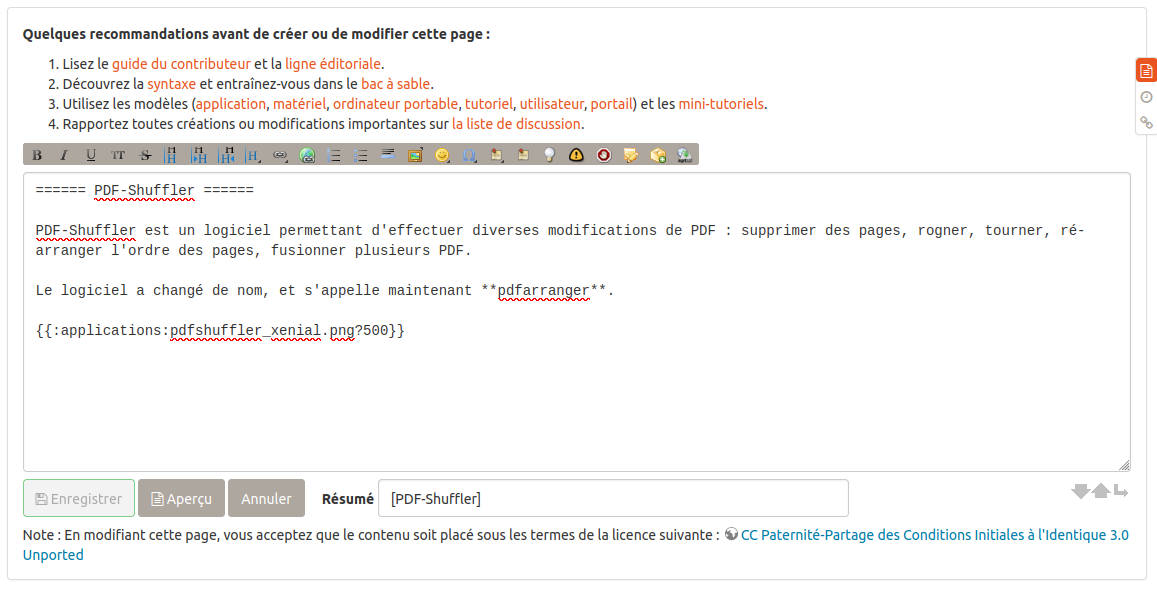Open the smileys picker
Screen dimensions: 1157x593
click(442, 155)
